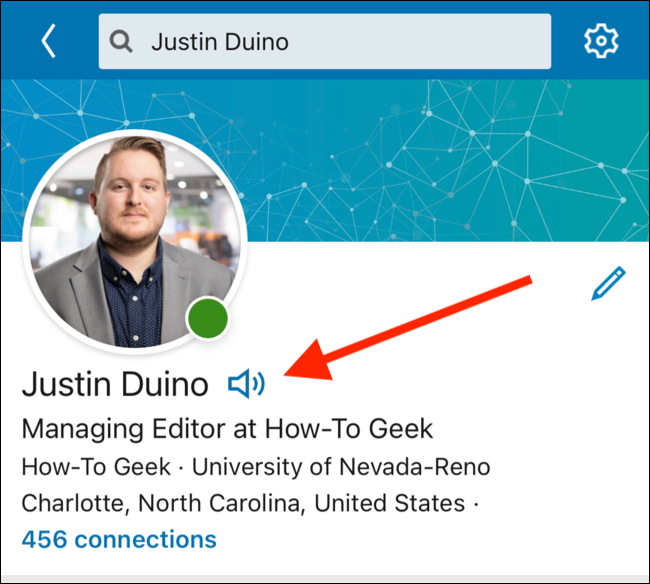Tap the green online status dot
This screenshot has height=584, width=650.
tap(208, 318)
